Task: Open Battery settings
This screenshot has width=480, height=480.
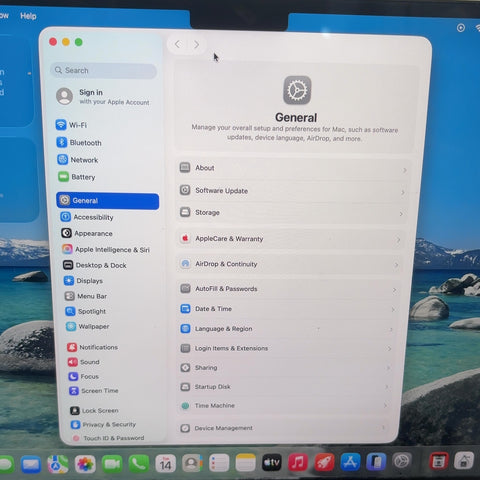Action: pos(77,177)
